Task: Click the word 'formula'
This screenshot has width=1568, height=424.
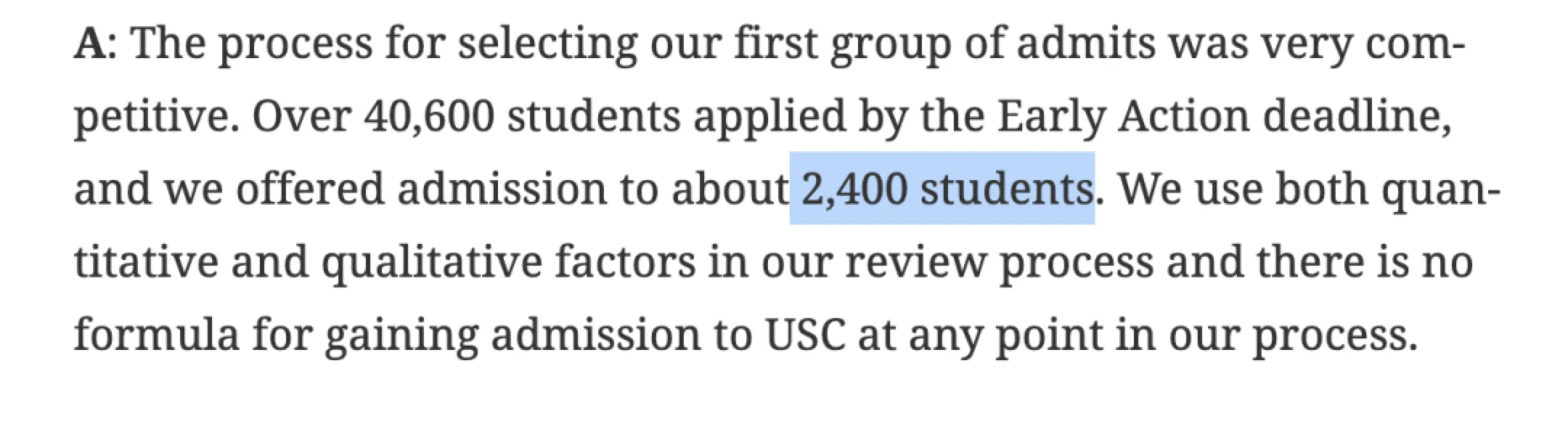Action: coord(156,335)
